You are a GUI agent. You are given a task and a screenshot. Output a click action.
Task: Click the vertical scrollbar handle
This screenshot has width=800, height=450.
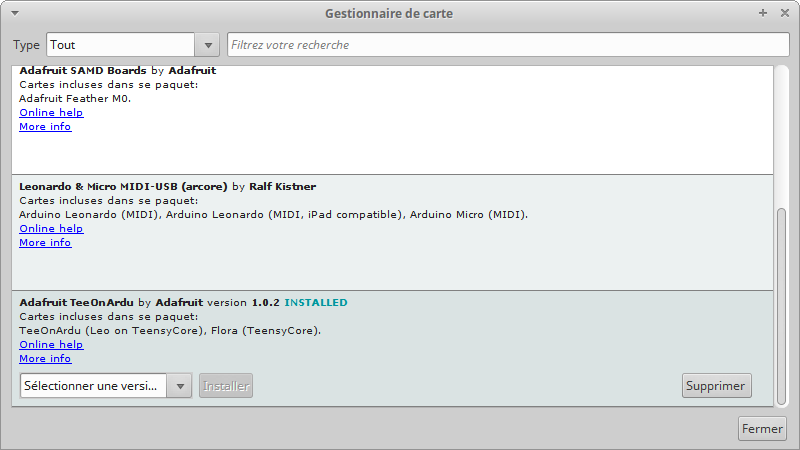click(x=781, y=306)
